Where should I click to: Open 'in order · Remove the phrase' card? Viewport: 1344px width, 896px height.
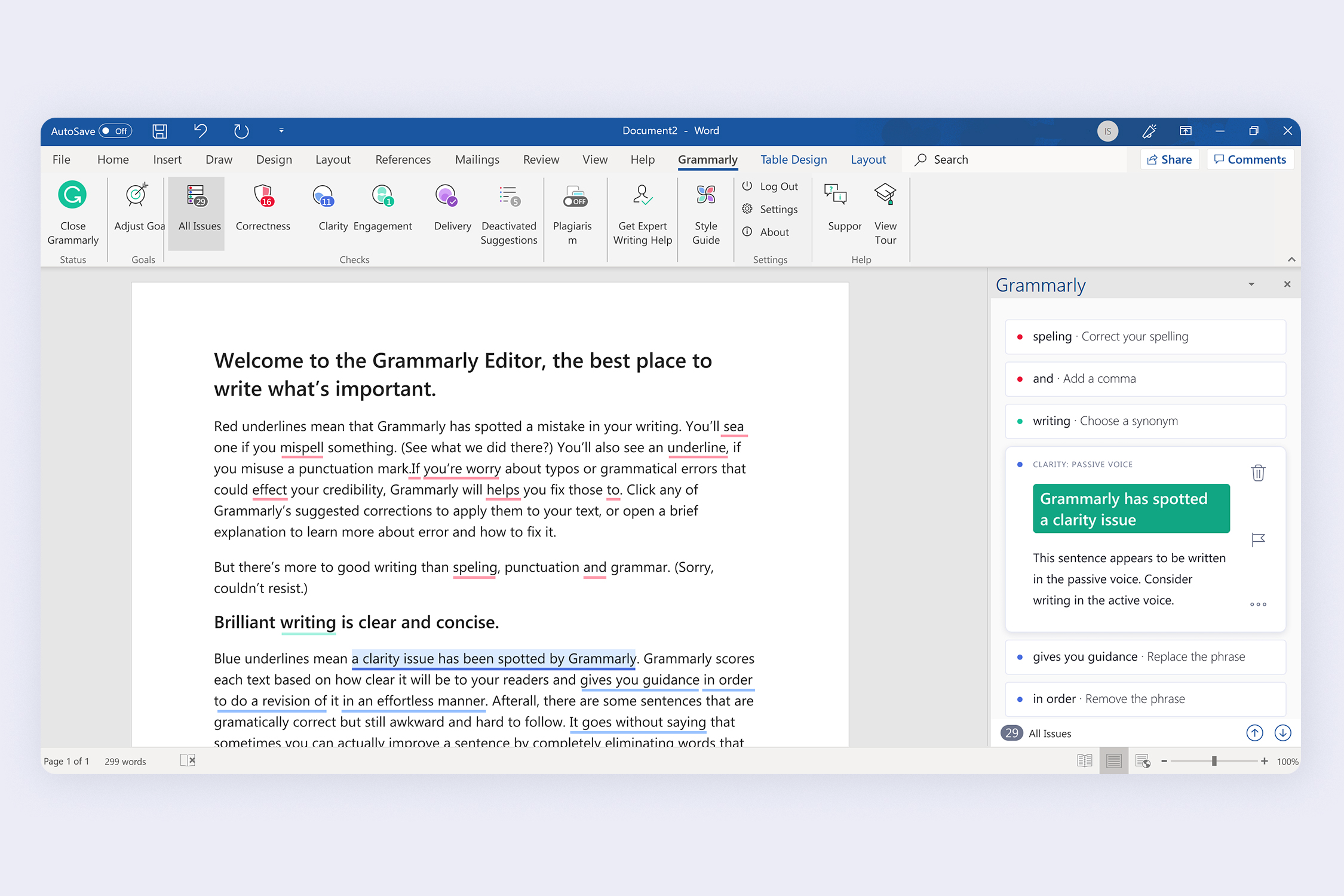click(x=1145, y=699)
